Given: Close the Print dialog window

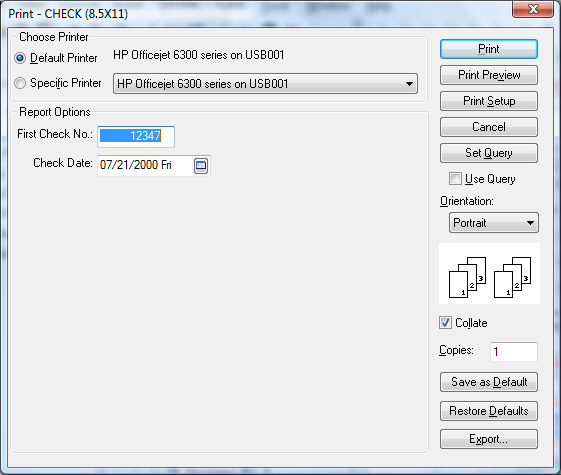Looking at the screenshot, I should click(533, 9).
